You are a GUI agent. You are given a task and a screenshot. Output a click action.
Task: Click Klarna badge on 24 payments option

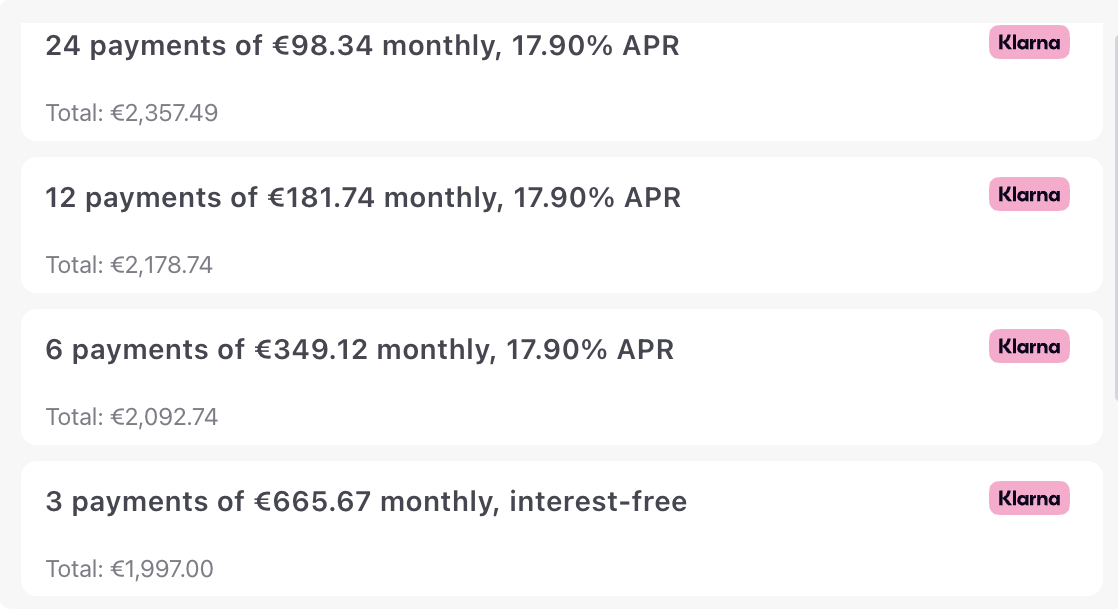(1029, 42)
